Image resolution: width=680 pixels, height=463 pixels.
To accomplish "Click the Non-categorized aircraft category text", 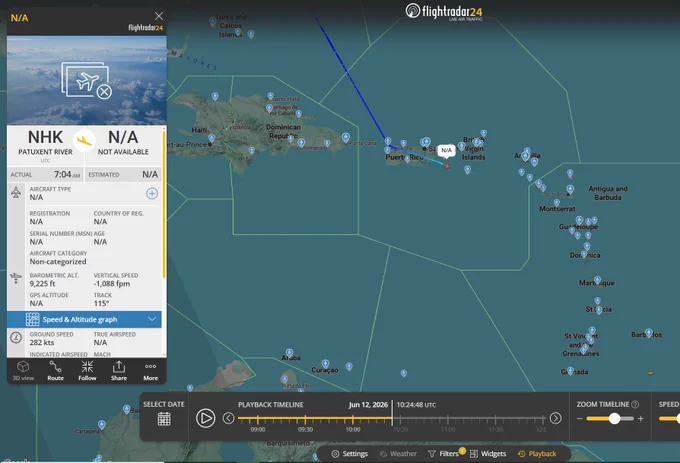I will click(x=58, y=262).
